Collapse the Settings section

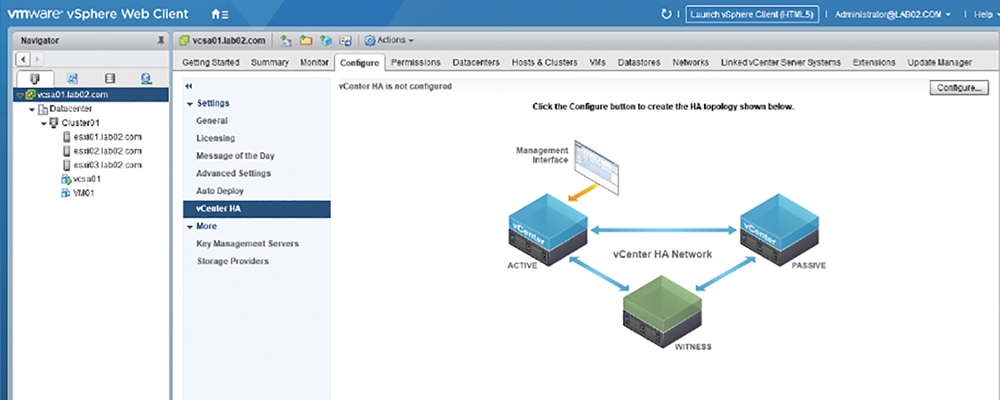(x=189, y=103)
